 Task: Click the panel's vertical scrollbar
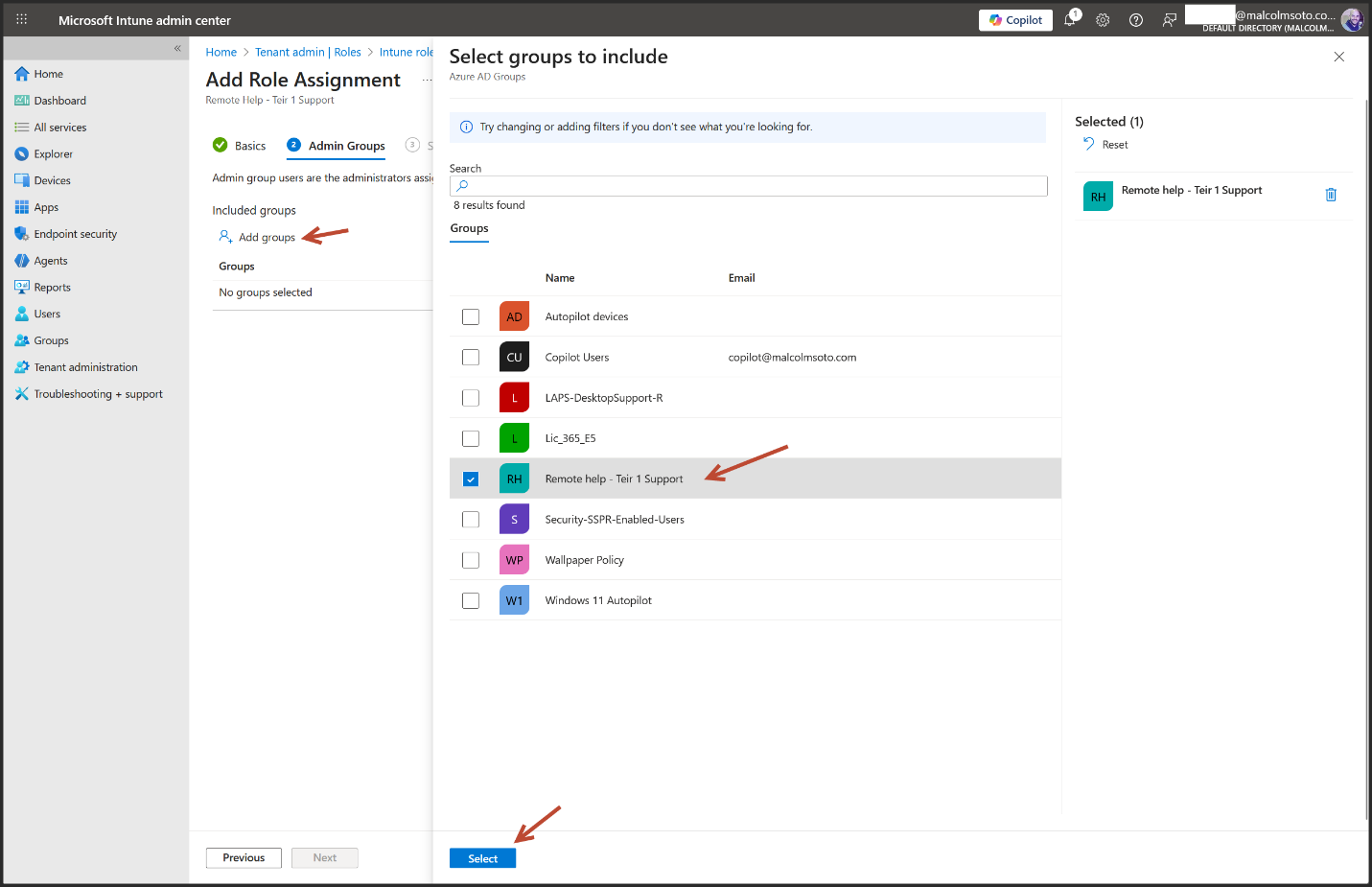click(x=1365, y=460)
